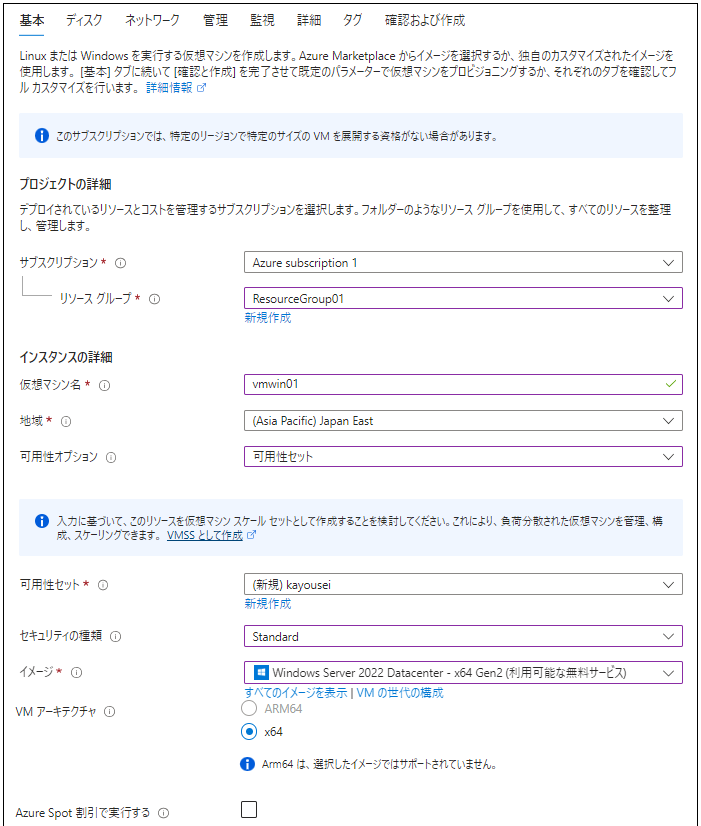Select the x64 architecture radio button
The image size is (701, 826).
(249, 732)
